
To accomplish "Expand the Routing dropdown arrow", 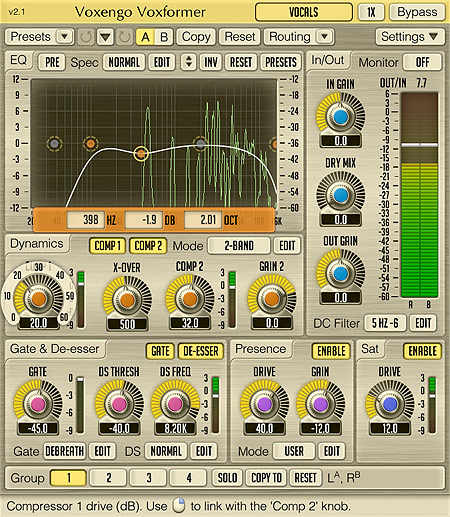I will point(325,37).
